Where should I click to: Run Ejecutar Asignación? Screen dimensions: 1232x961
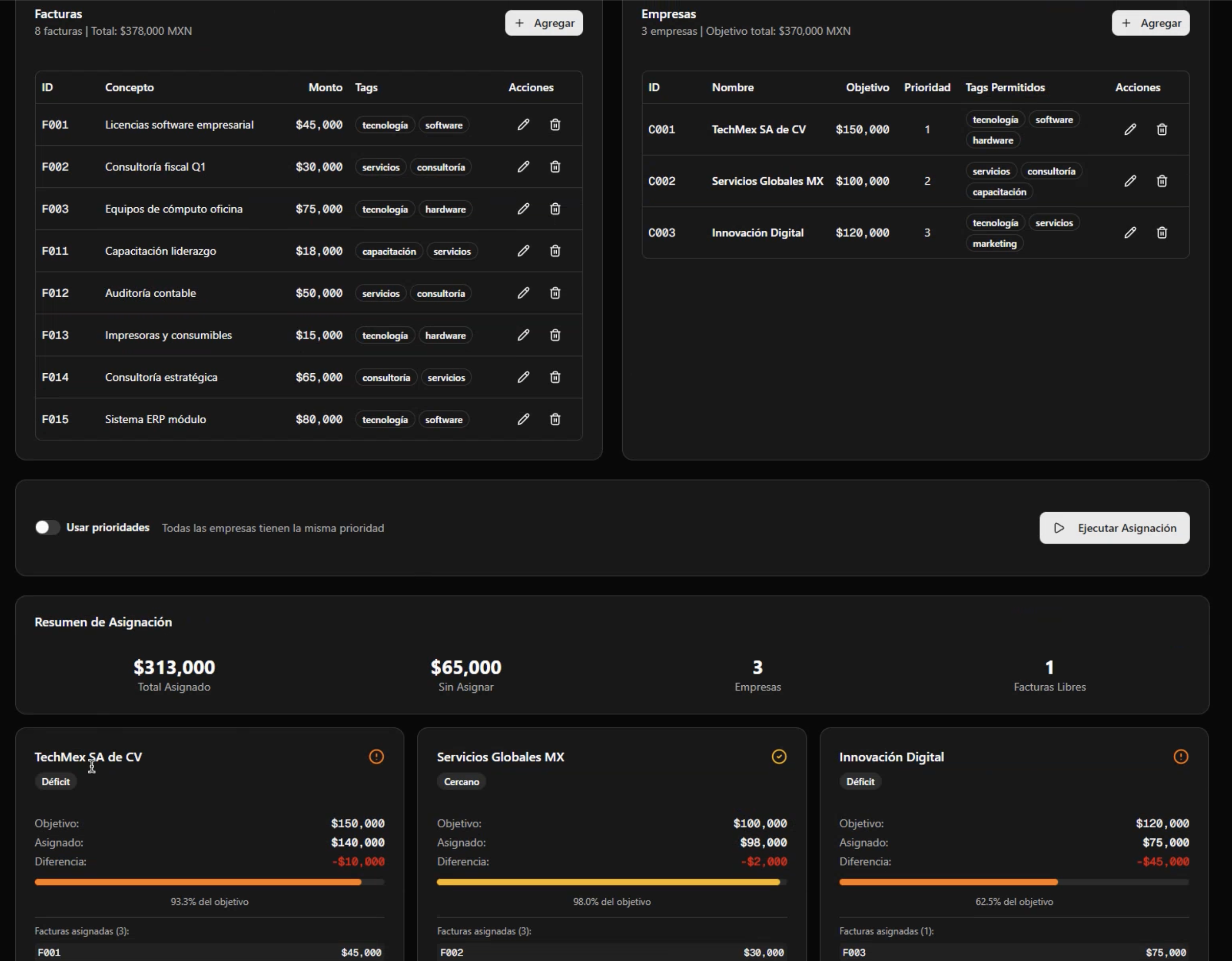pos(1114,528)
